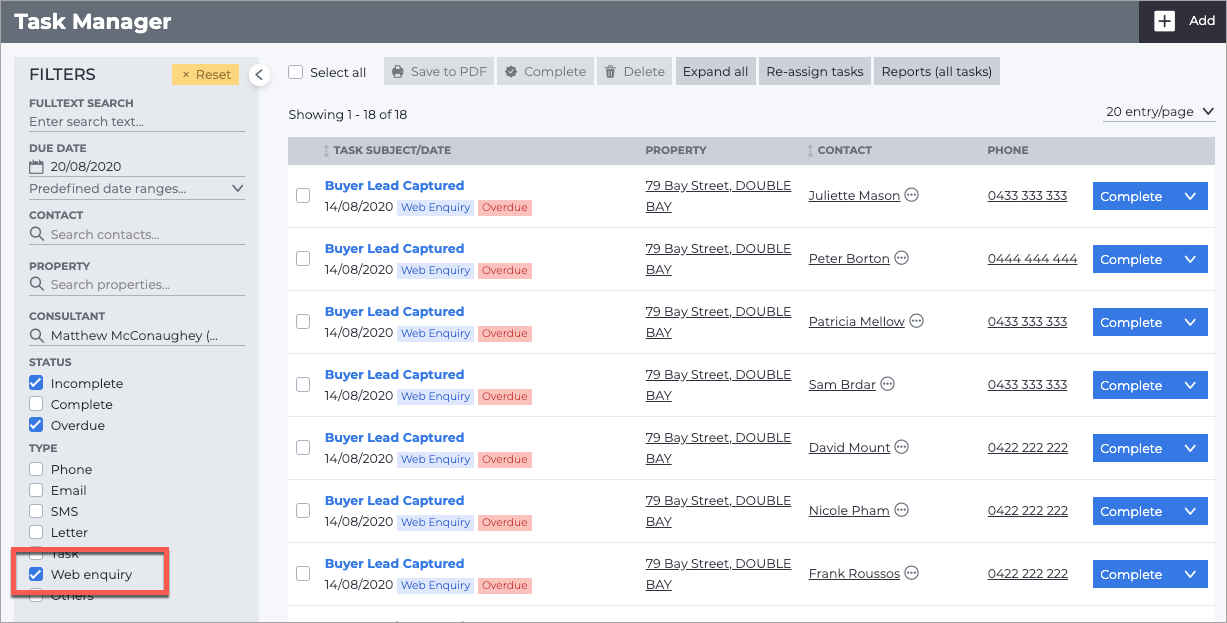Open Complete dropdown arrow for Nicole Pham
The image size is (1227, 623).
[x=1190, y=512]
